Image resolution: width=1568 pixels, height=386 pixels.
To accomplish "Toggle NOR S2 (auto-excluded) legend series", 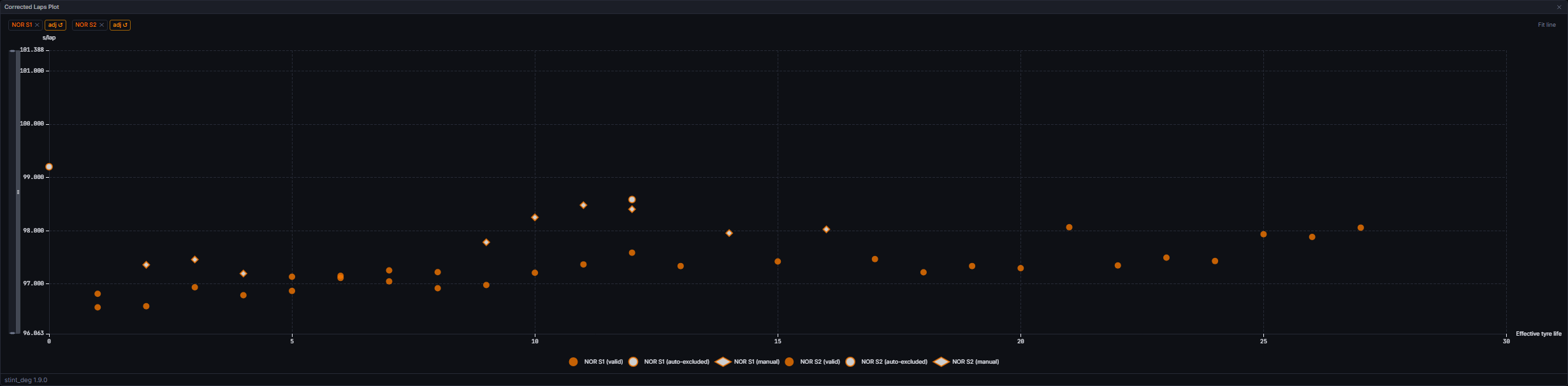I will (x=886, y=362).
